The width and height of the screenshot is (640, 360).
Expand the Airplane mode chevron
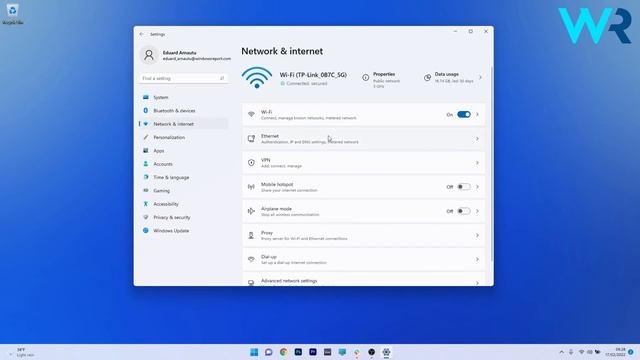(477, 211)
